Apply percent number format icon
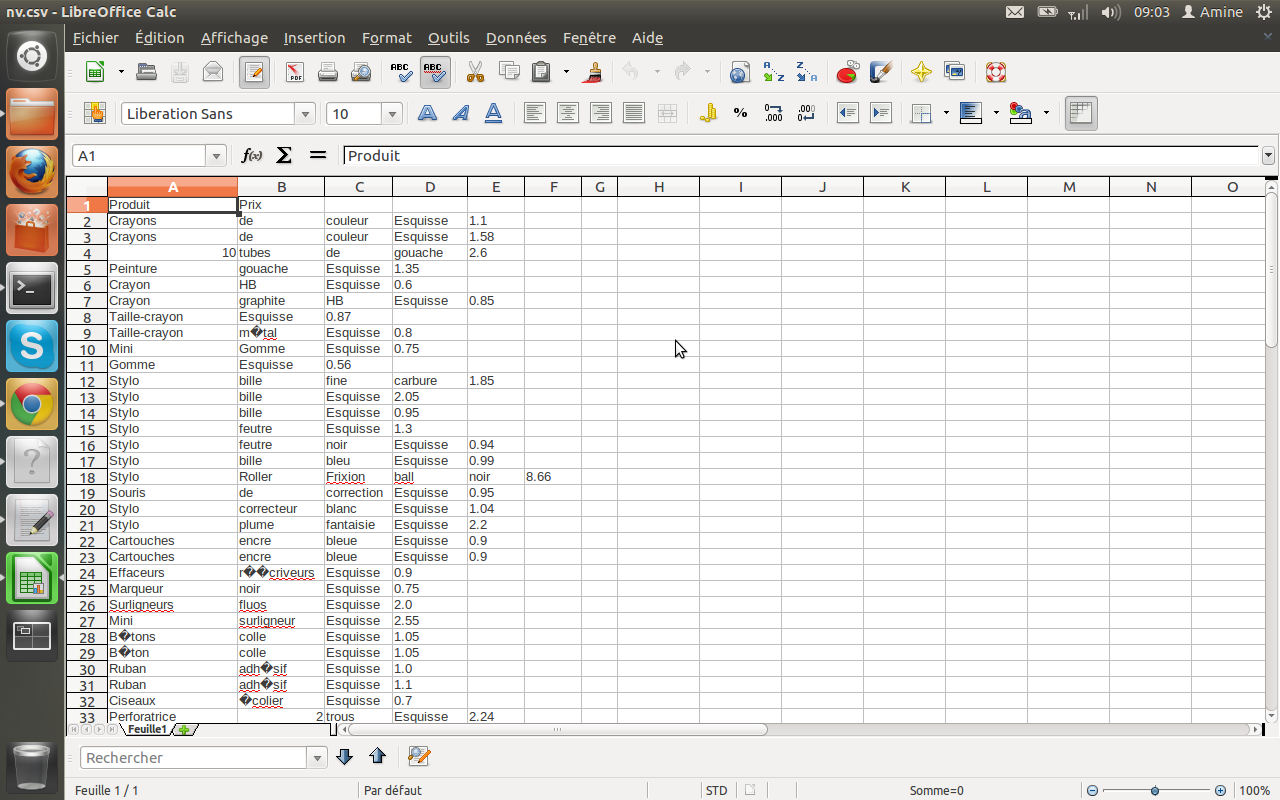1280x800 pixels. [740, 113]
